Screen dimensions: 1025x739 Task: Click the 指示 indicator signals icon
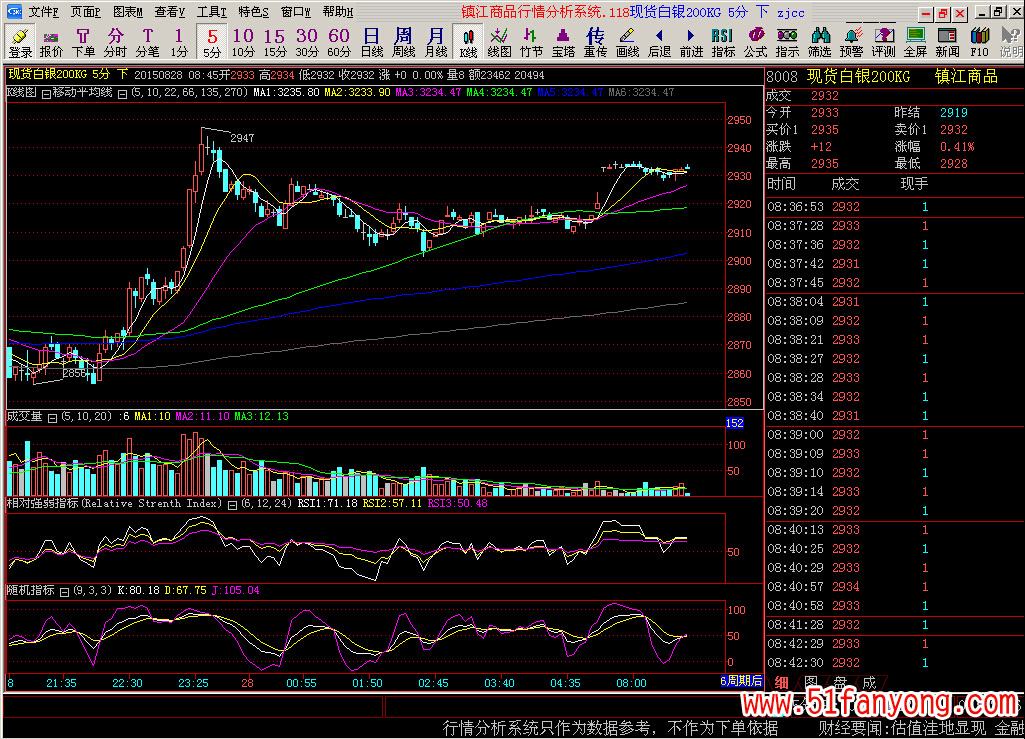788,42
